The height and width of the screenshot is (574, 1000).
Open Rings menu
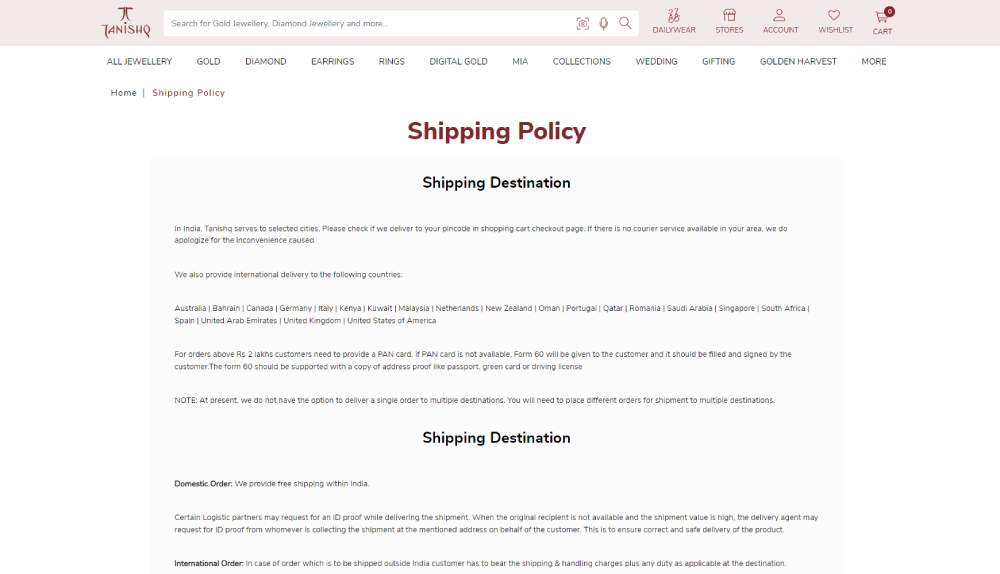(x=392, y=61)
